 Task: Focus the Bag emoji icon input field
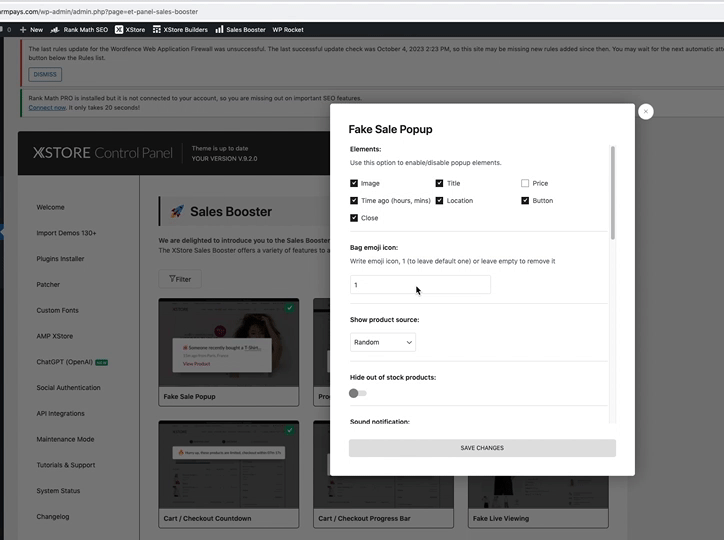point(420,285)
